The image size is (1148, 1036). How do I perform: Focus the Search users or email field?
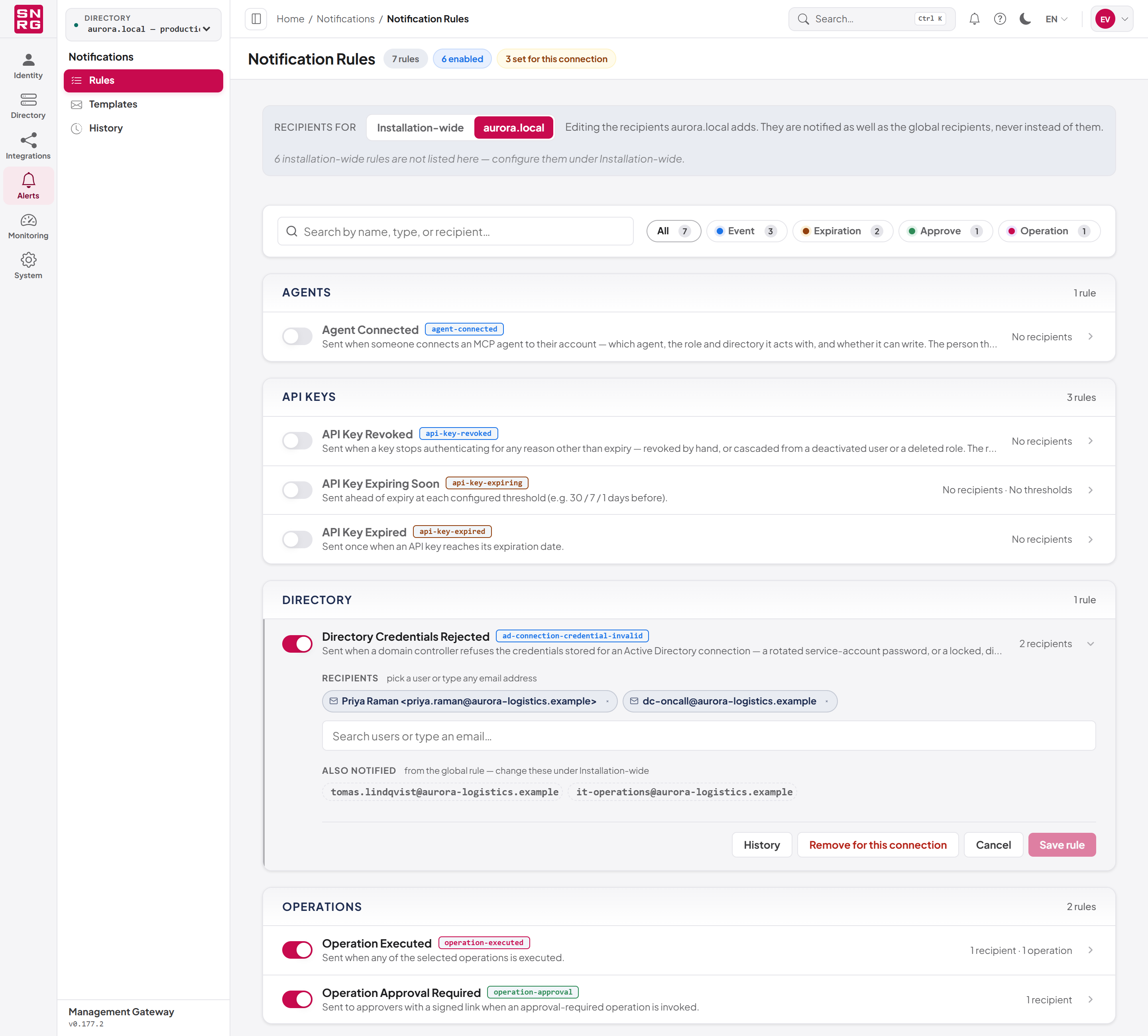pos(708,736)
